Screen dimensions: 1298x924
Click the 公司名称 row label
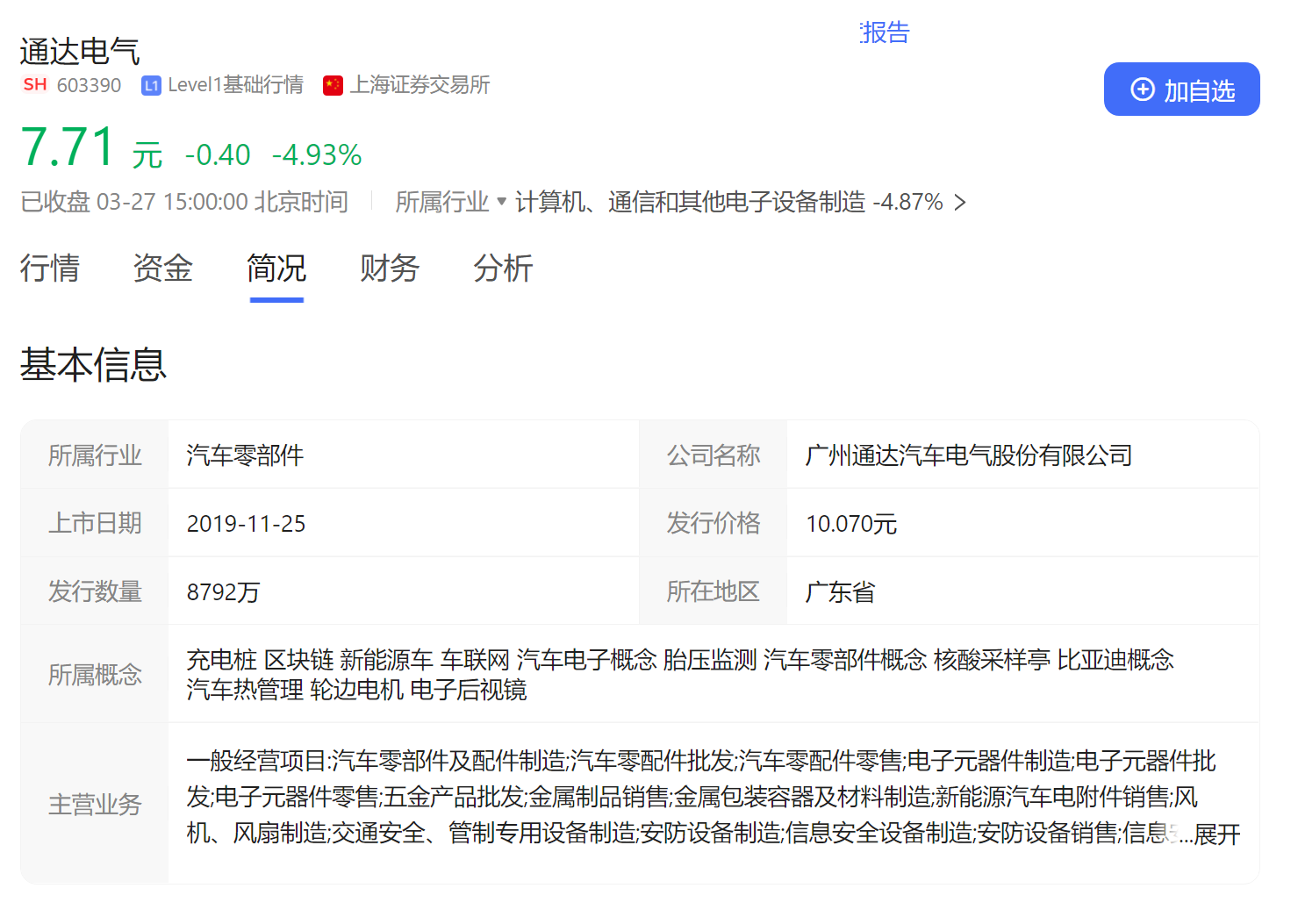pyautogui.click(x=714, y=455)
